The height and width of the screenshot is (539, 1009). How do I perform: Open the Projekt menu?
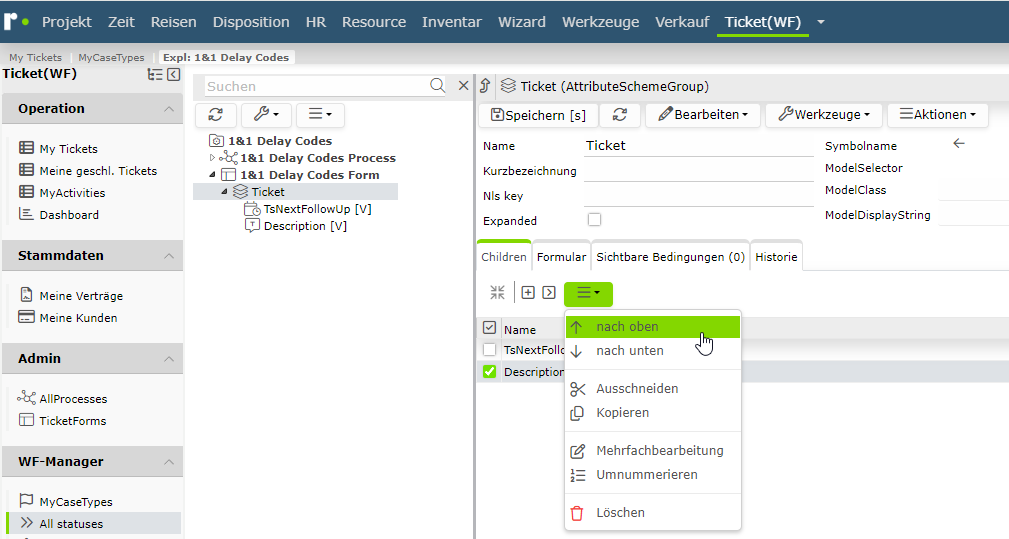point(67,22)
